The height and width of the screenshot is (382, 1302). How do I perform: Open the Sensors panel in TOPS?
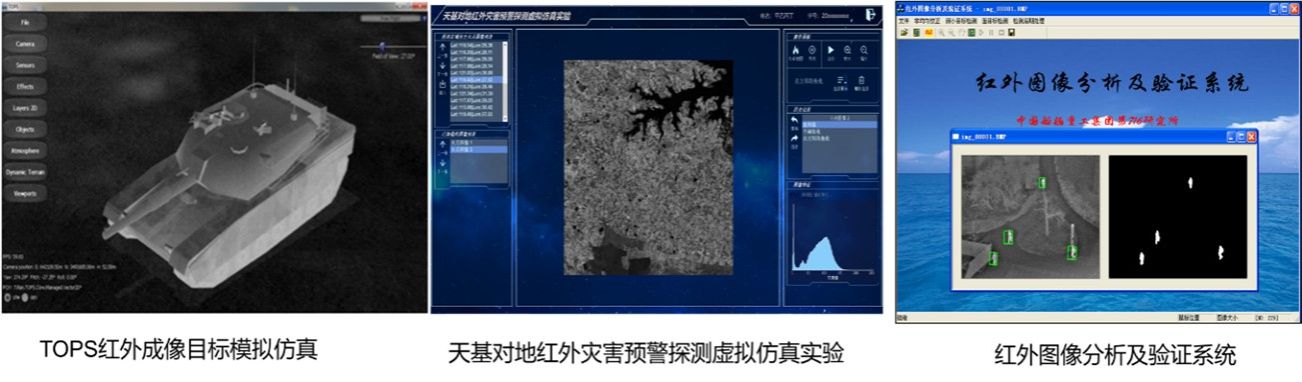(24, 65)
